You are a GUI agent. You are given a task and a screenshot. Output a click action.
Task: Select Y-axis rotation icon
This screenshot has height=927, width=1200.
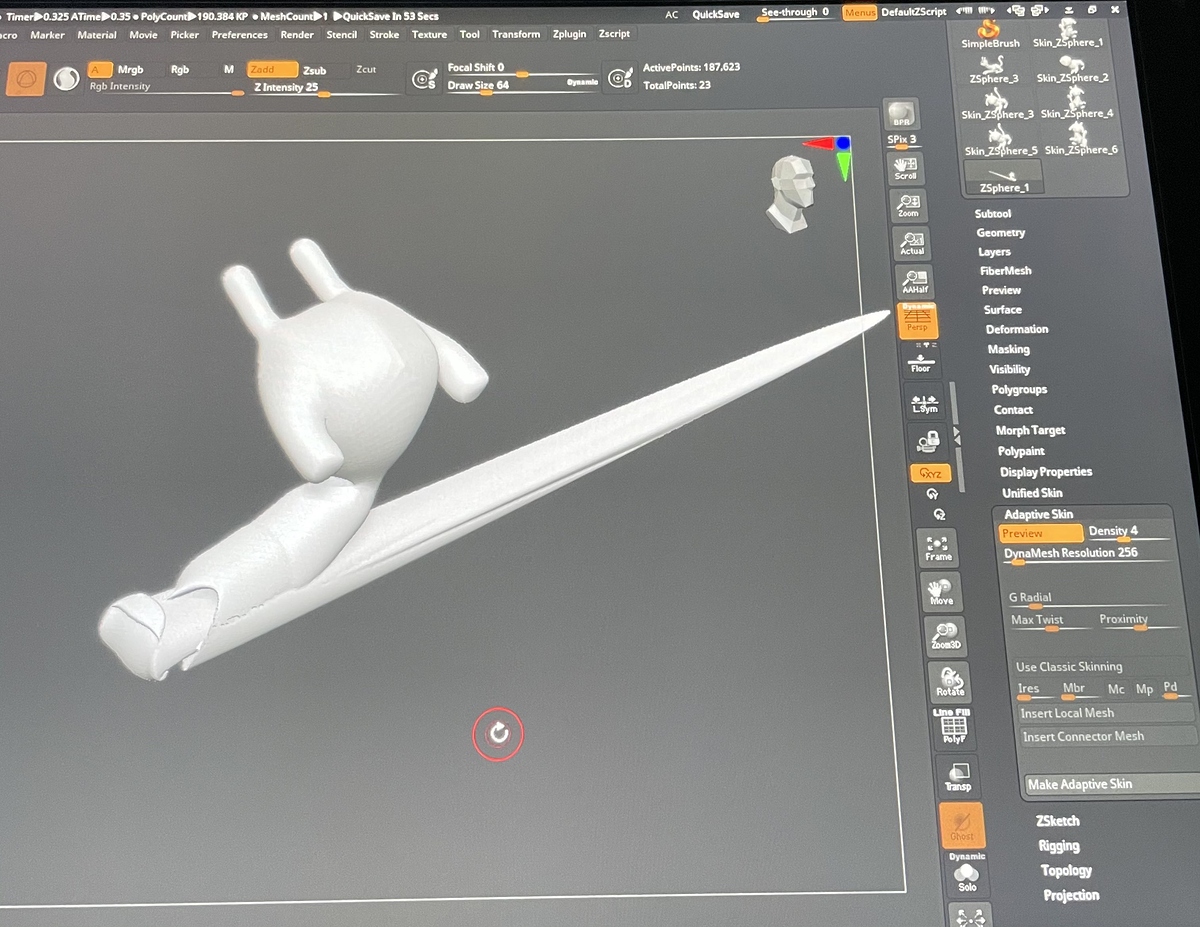pos(934,494)
